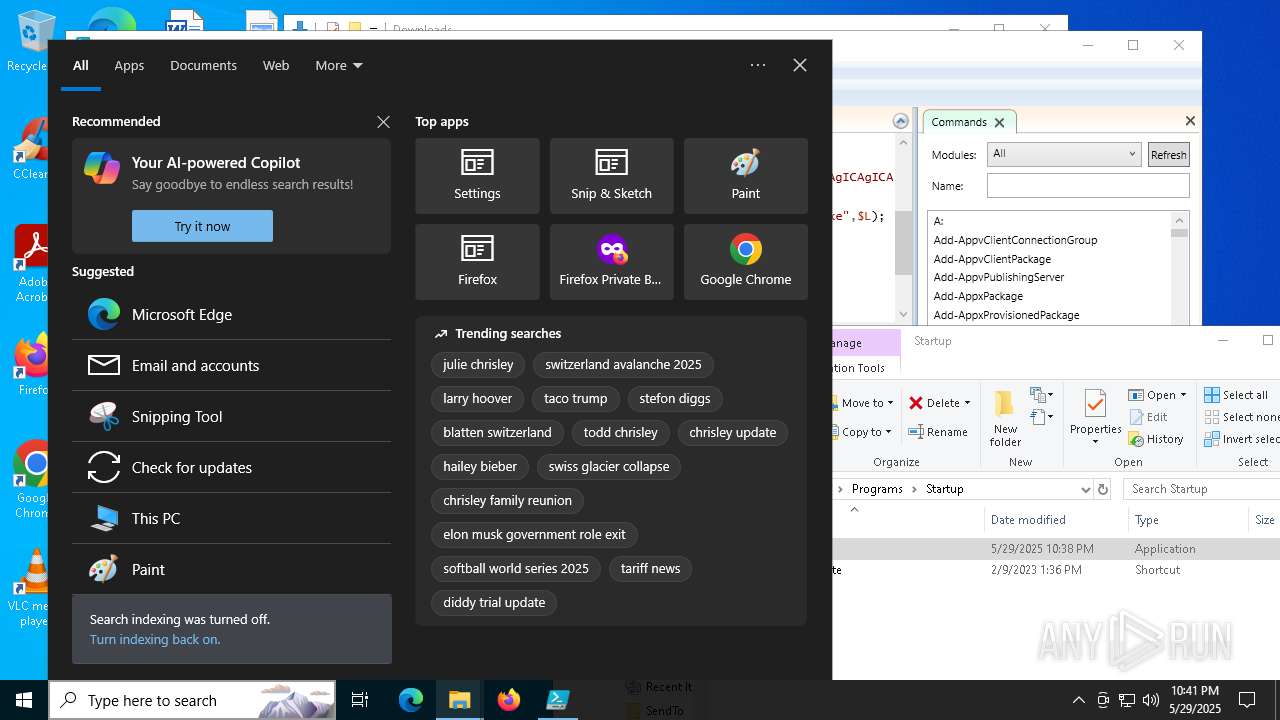Image resolution: width=1280 pixels, height=720 pixels.
Task: Open the notification center icon
Action: [1247, 700]
